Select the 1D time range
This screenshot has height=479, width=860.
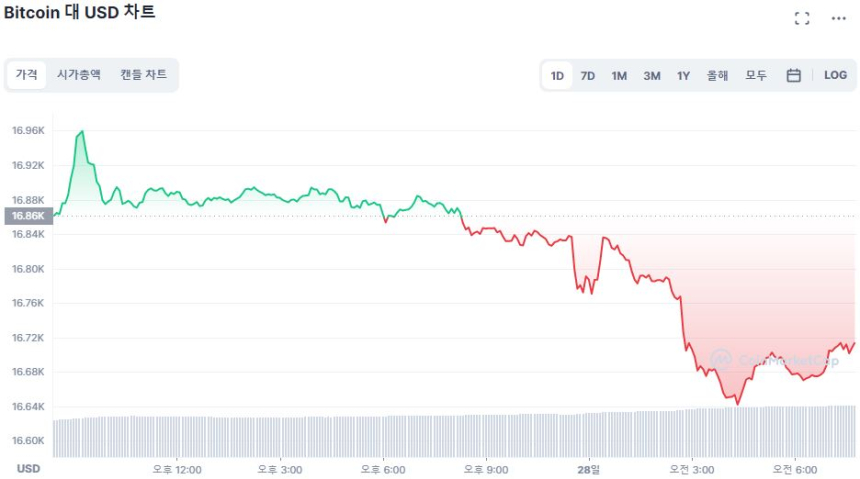(557, 75)
